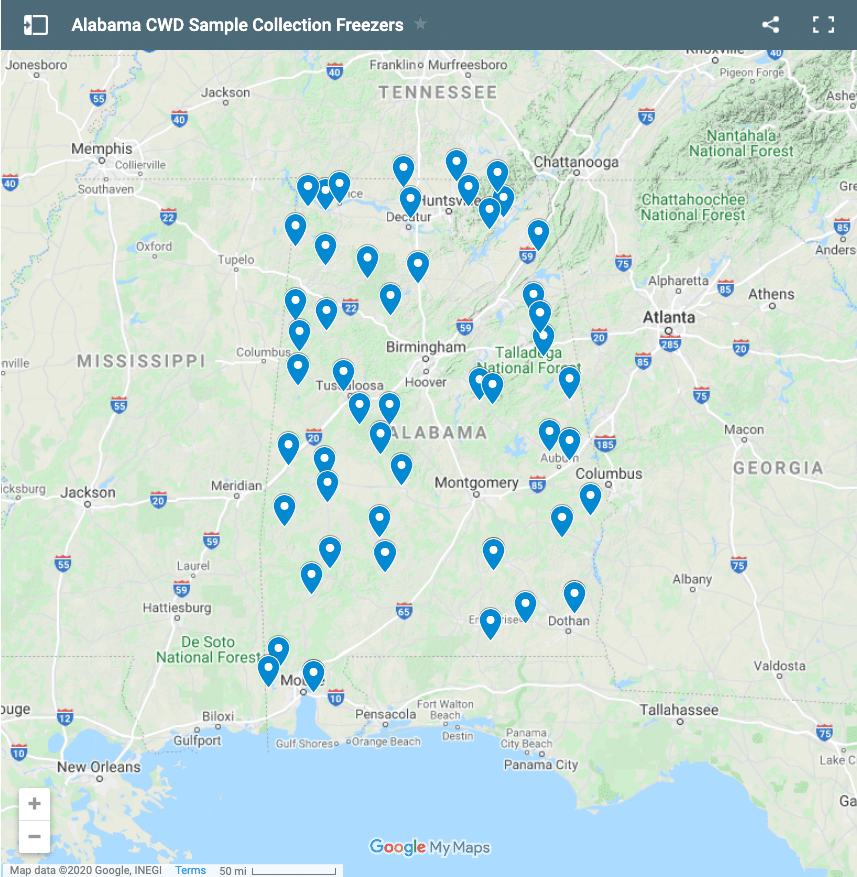Select the freezer pin directly above Dothan

tap(574, 594)
